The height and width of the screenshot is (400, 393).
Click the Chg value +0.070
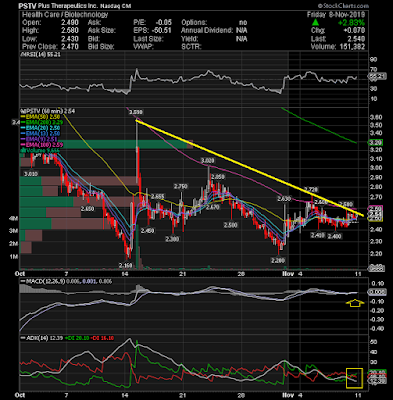pos(355,31)
